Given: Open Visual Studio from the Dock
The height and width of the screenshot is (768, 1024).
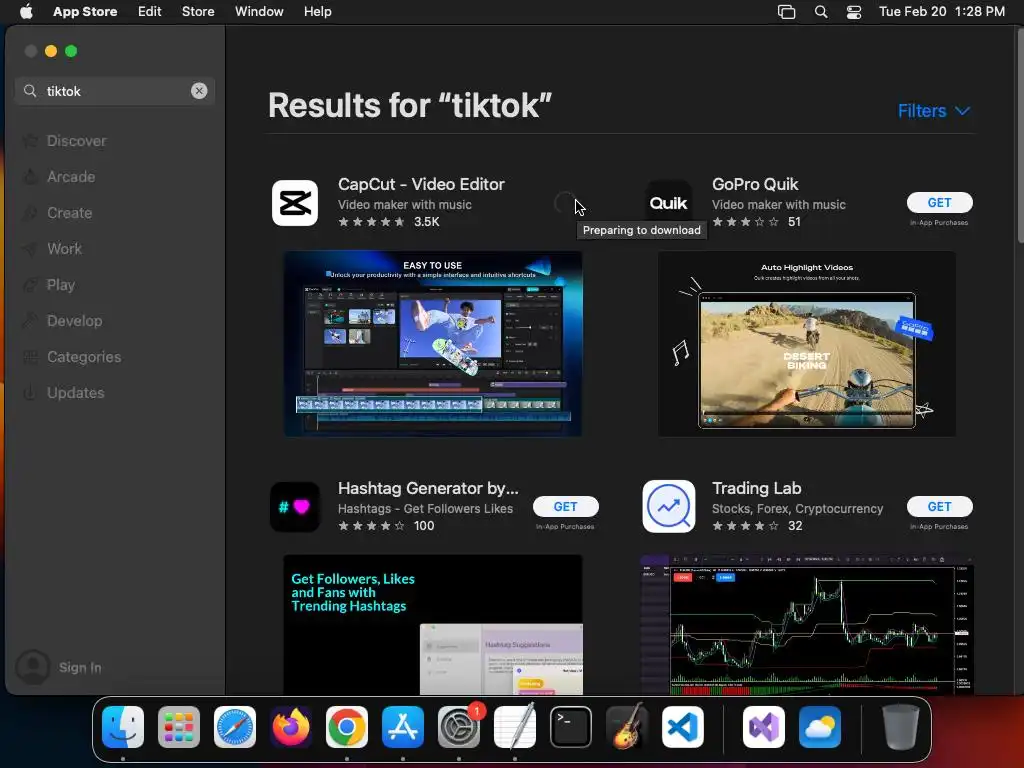Looking at the screenshot, I should [764, 727].
